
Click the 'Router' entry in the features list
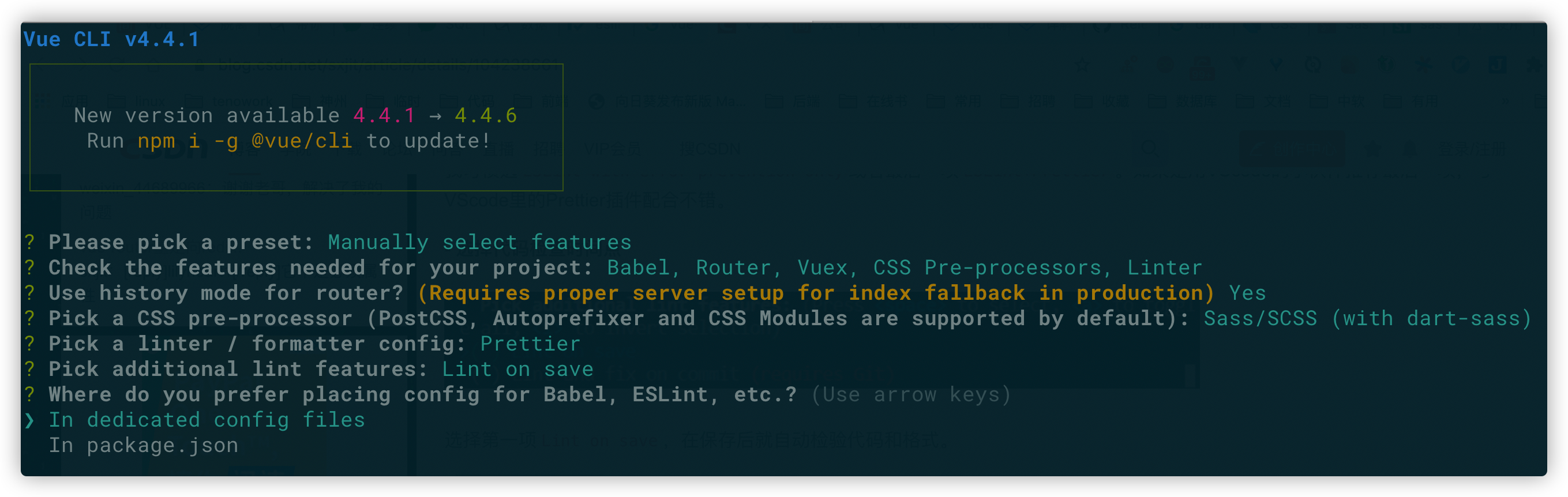(734, 268)
